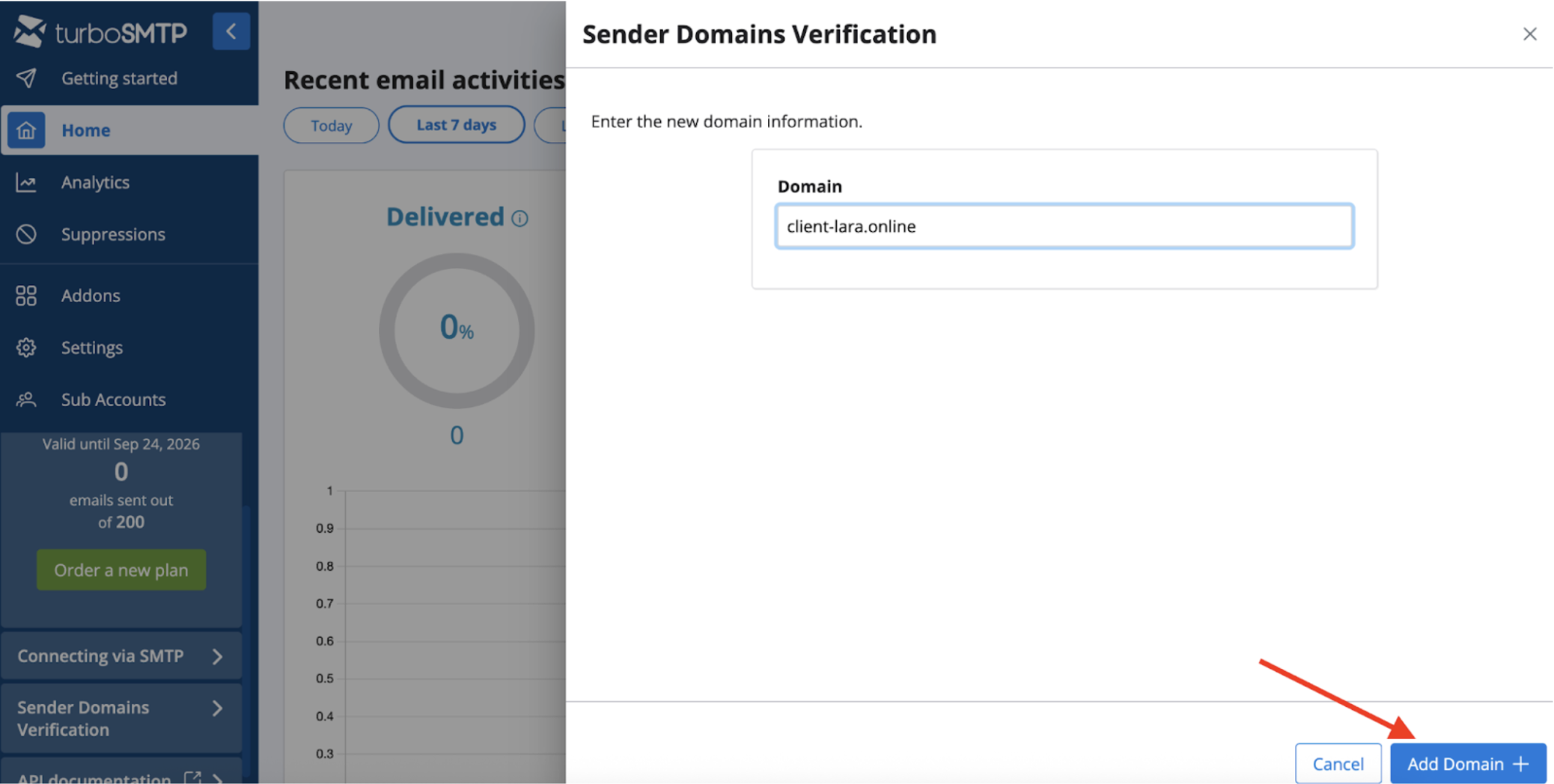Cancel the domain verification dialog
This screenshot has width=1554, height=784.
(x=1338, y=764)
